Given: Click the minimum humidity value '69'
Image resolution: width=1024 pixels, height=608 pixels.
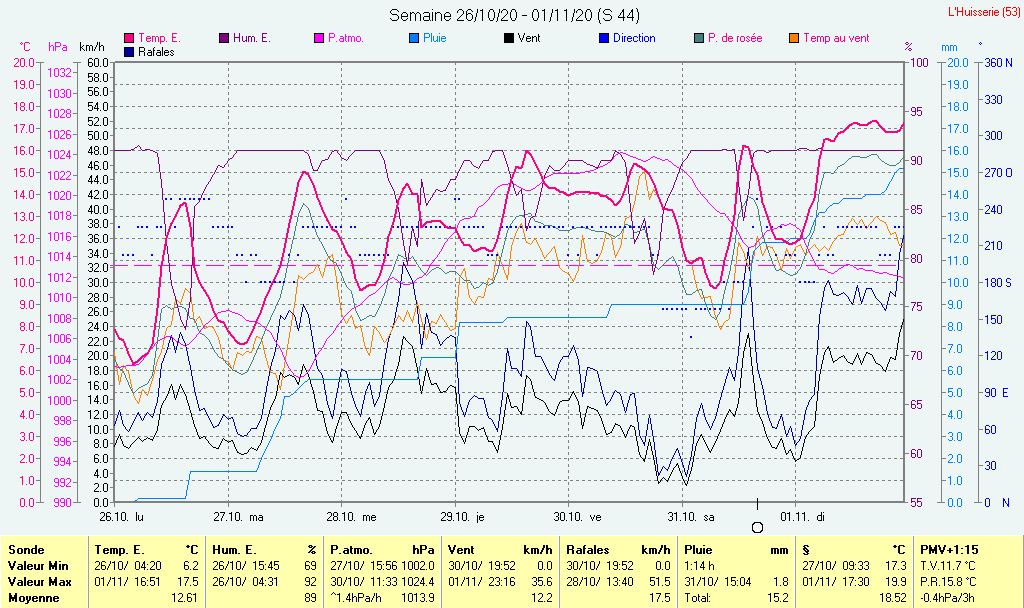Looking at the screenshot, I should coord(310,566).
